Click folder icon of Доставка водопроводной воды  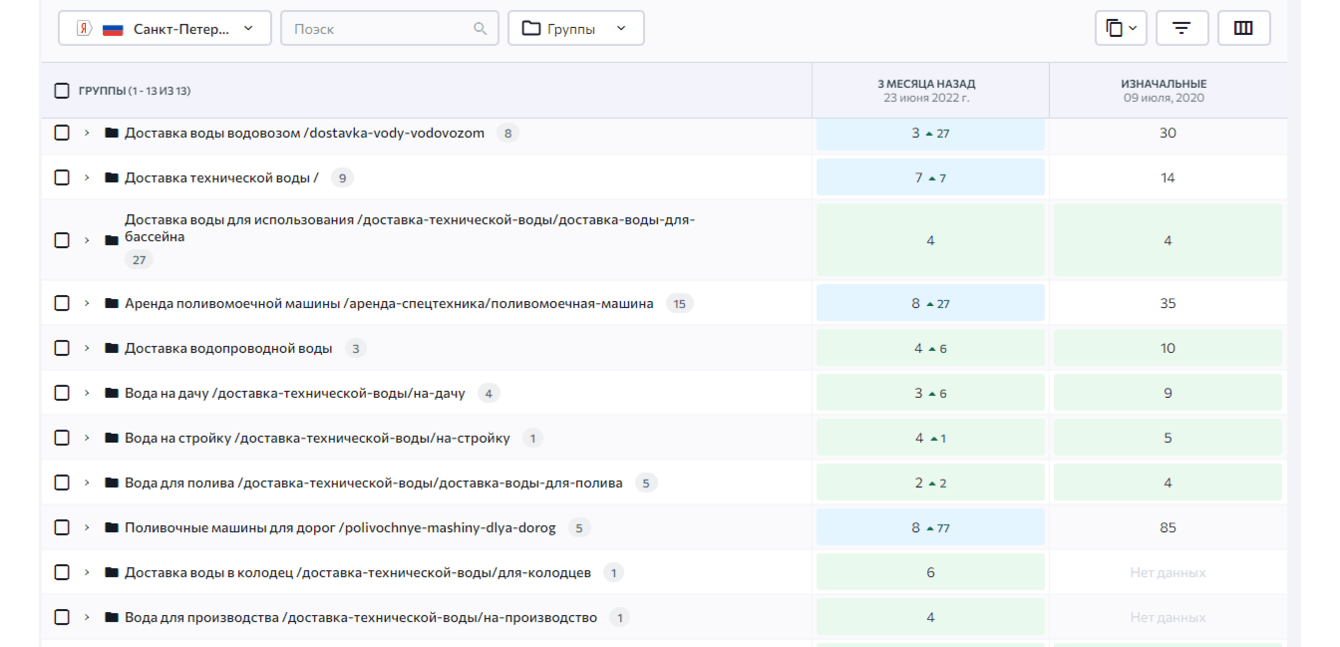tap(111, 348)
